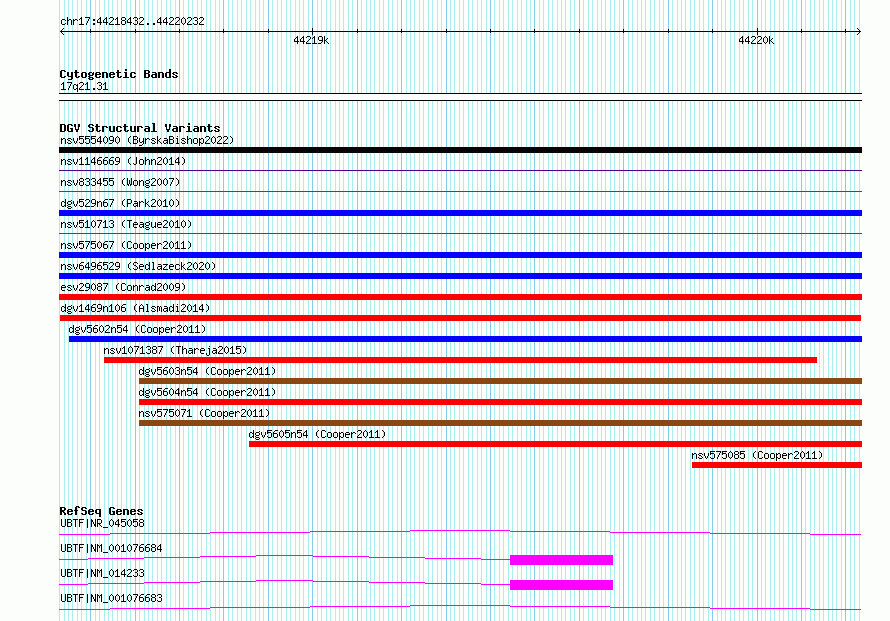Select the brown dgv5603n54 variant bar
Screen dimensions: 890x621
coord(501,381)
